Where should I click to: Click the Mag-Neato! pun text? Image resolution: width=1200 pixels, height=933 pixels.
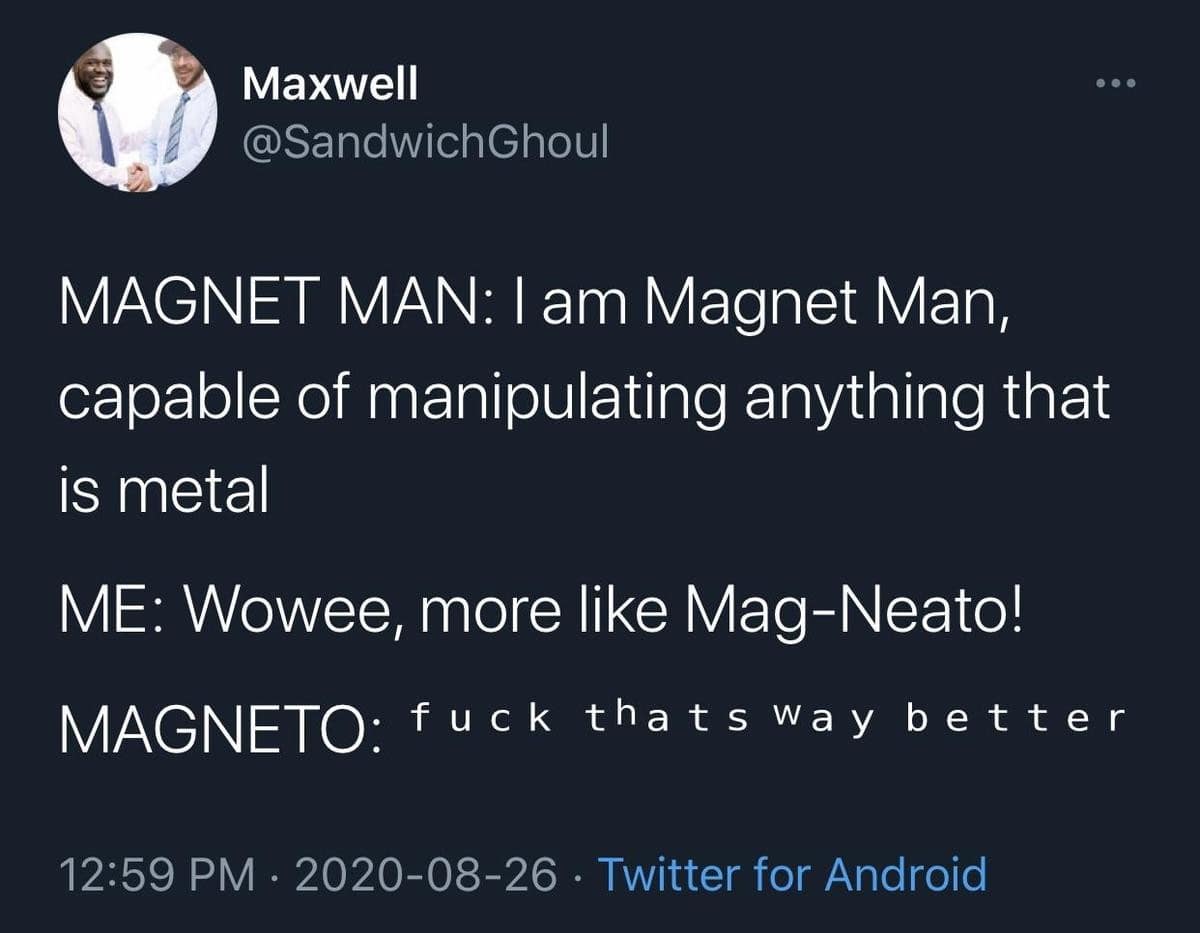tap(854, 612)
